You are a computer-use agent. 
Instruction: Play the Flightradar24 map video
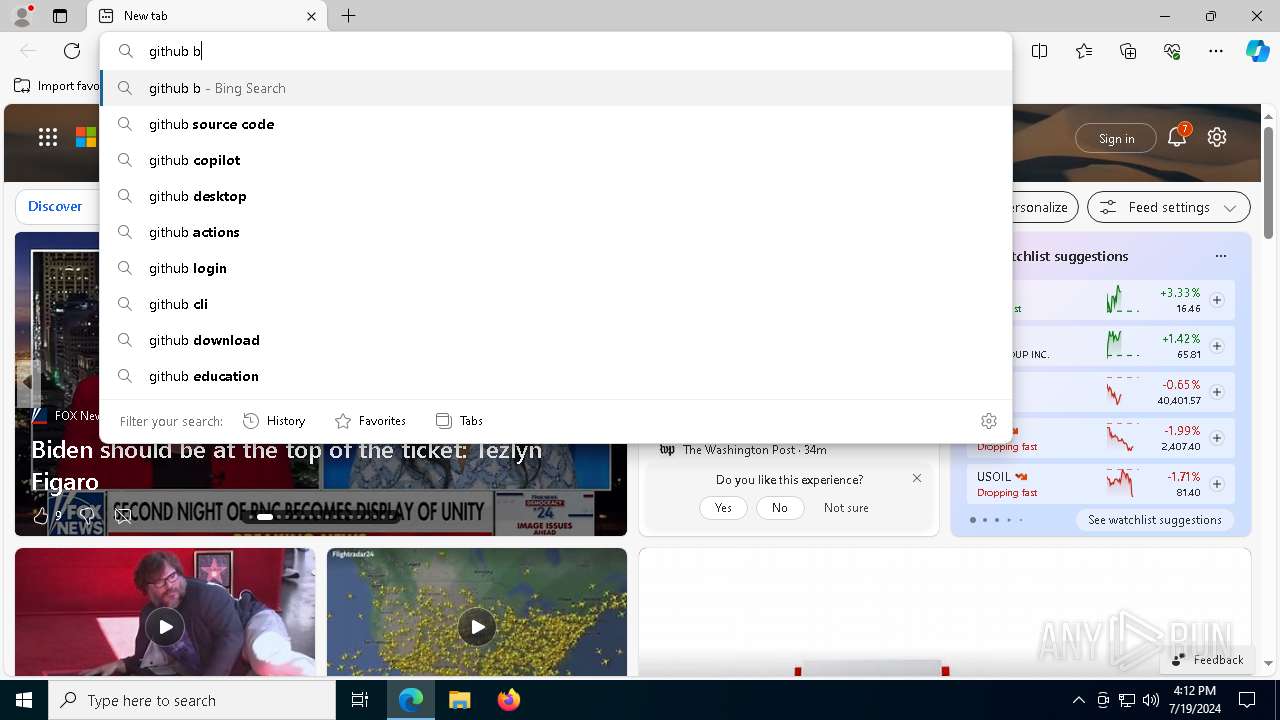477,627
